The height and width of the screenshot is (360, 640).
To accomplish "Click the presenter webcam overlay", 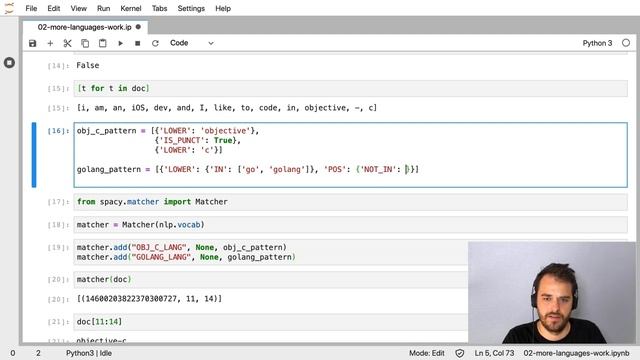I will pyautogui.click(x=552, y=292).
